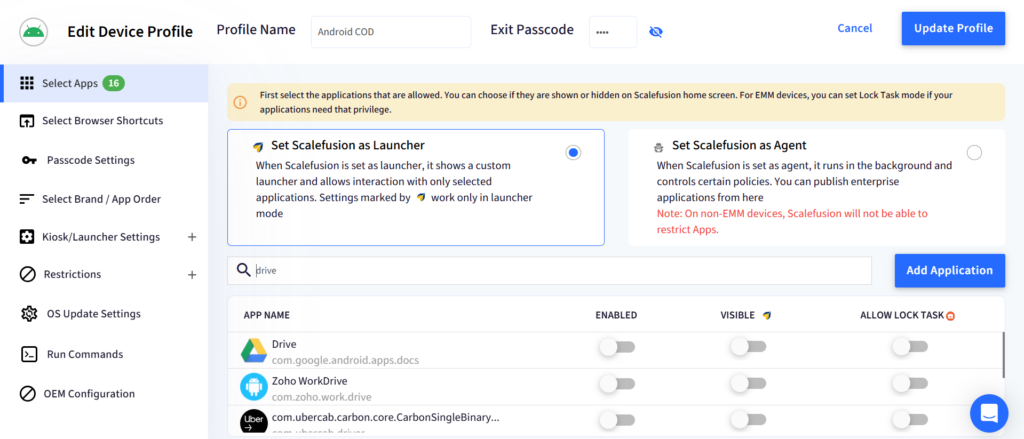Toggle exit passcode visibility eye icon
The image size is (1024, 439).
coord(656,31)
